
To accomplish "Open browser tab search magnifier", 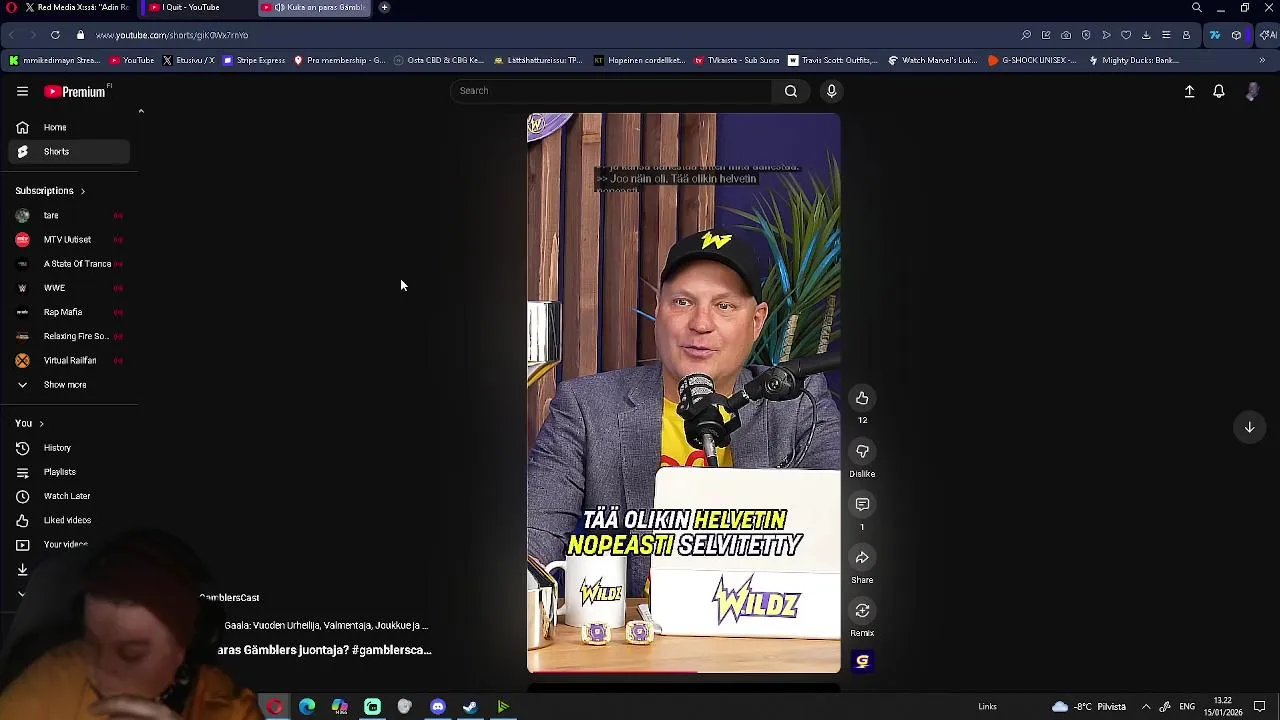I will (1197, 8).
